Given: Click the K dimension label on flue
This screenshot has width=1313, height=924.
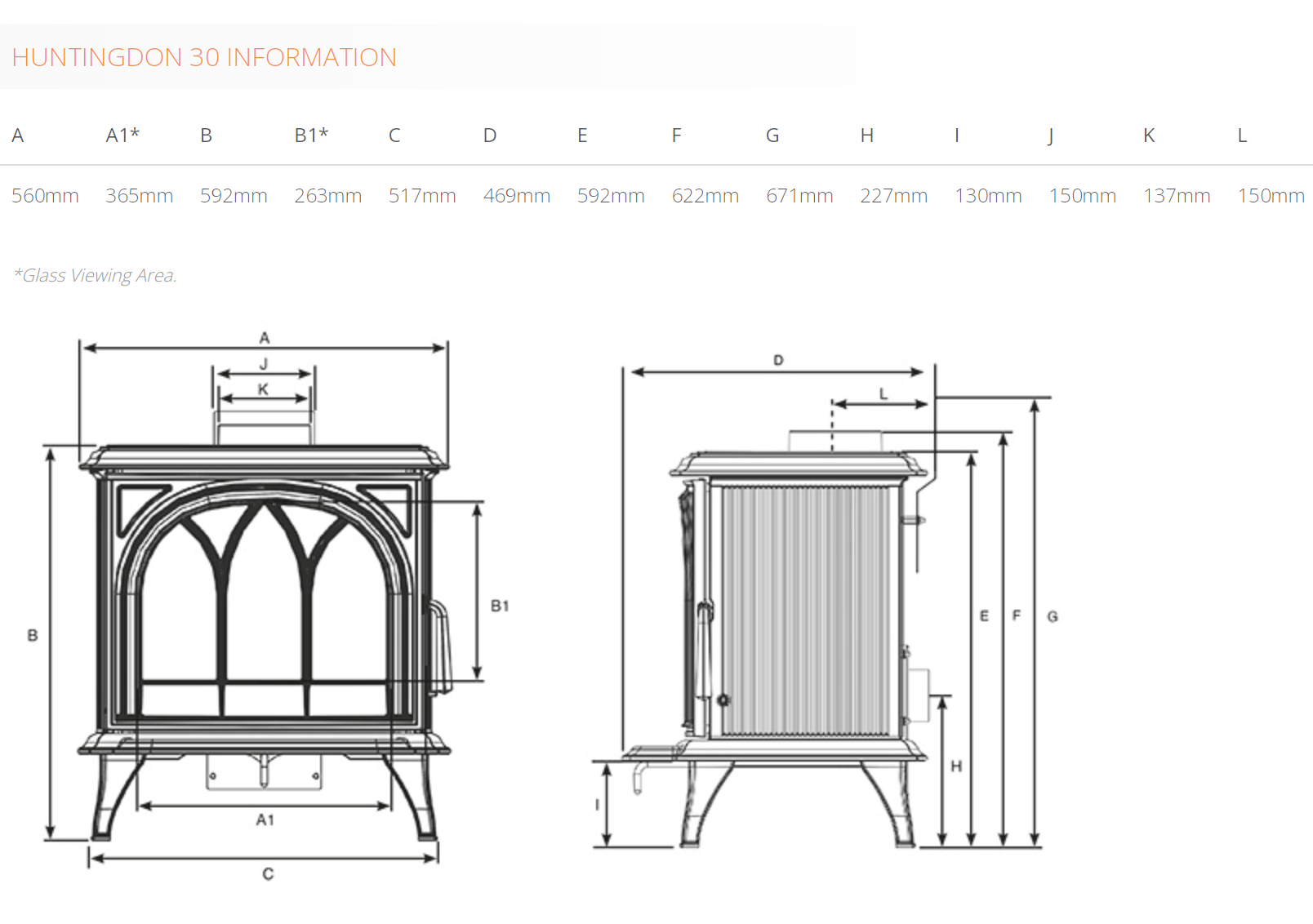Looking at the screenshot, I should click(263, 390).
